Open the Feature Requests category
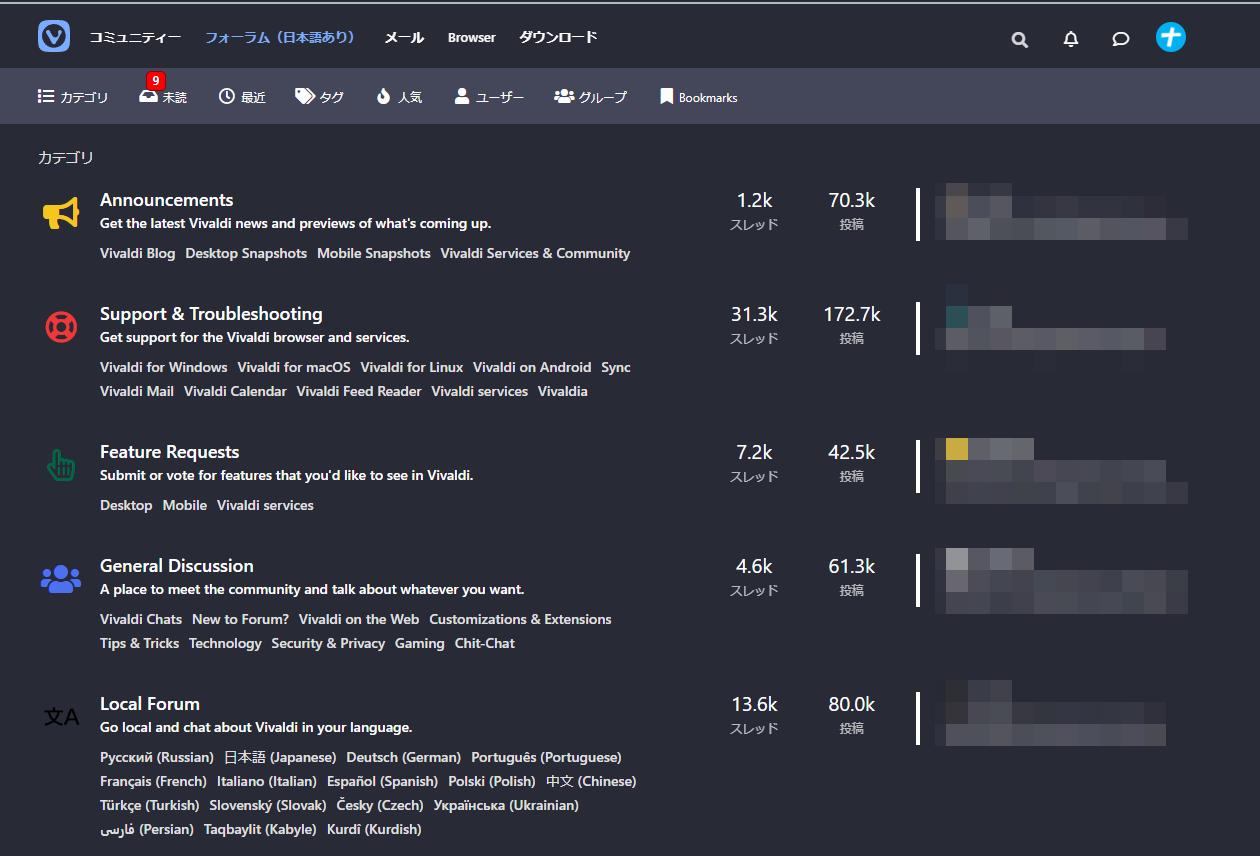1260x856 pixels. click(x=170, y=452)
